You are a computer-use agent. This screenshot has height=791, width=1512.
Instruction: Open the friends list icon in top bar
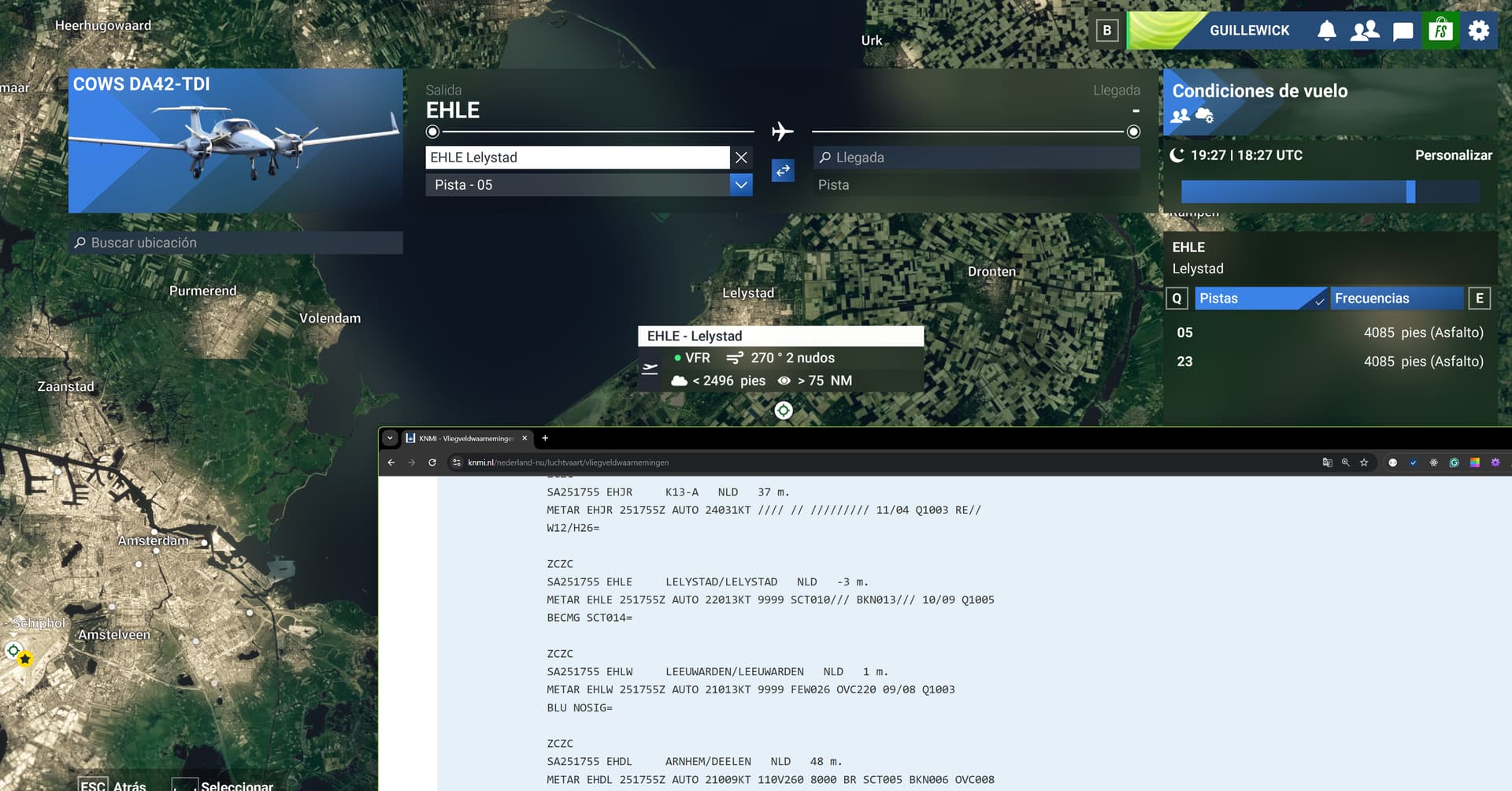pos(1364,31)
